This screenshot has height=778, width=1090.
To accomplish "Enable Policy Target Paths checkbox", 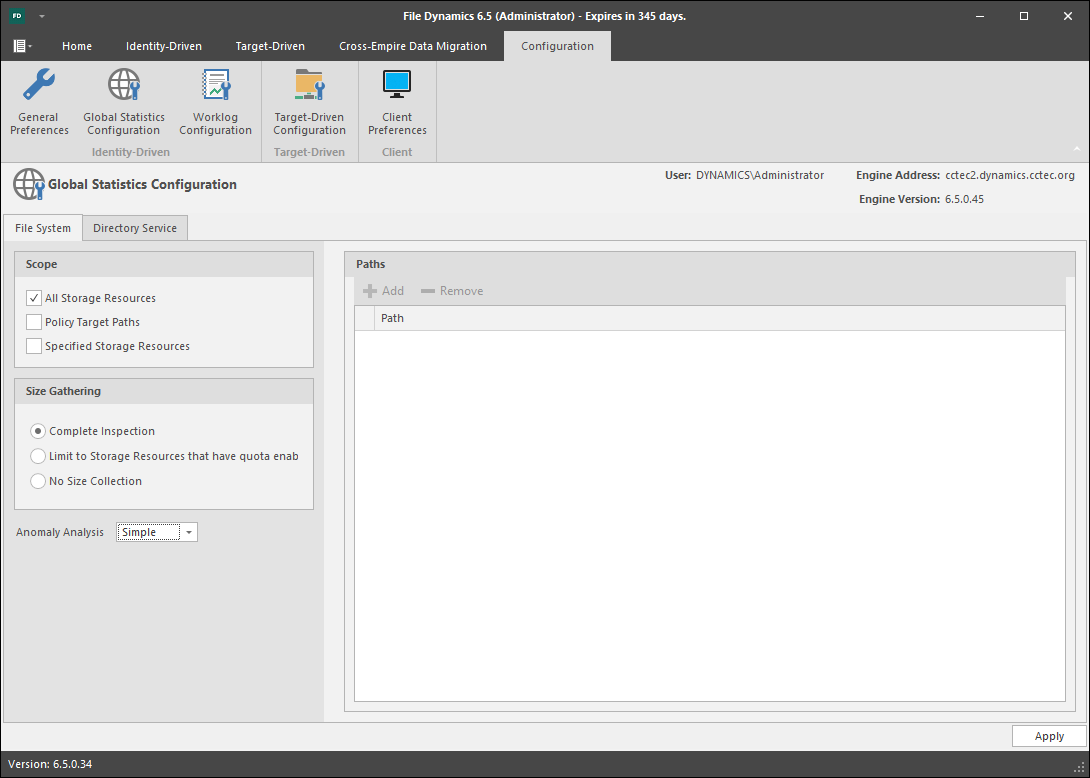I will [35, 322].
